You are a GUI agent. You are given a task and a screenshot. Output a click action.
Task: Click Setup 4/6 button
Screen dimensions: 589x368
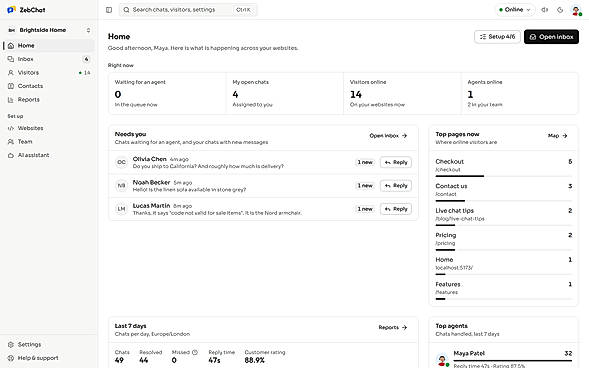[x=497, y=37]
